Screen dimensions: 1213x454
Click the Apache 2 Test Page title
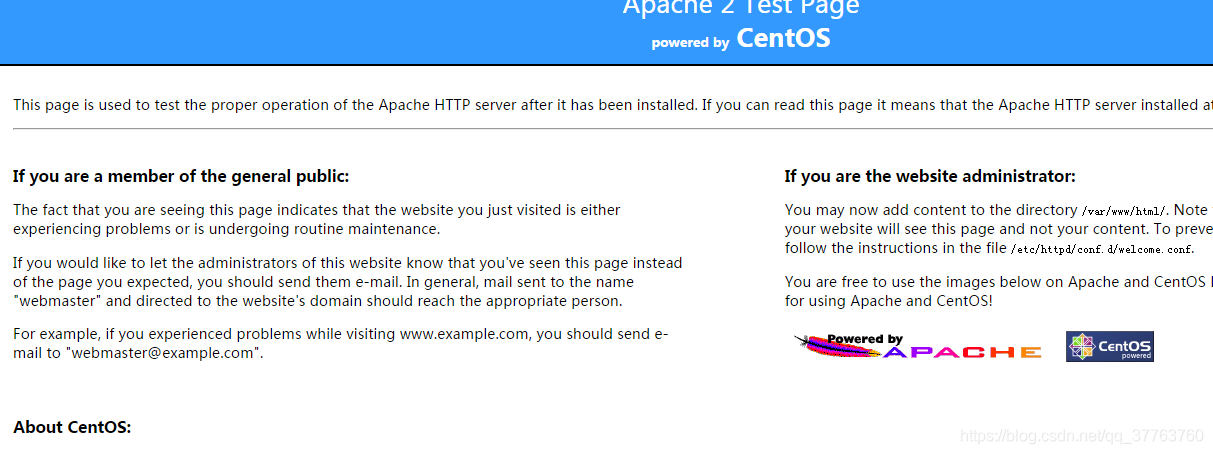click(741, 8)
